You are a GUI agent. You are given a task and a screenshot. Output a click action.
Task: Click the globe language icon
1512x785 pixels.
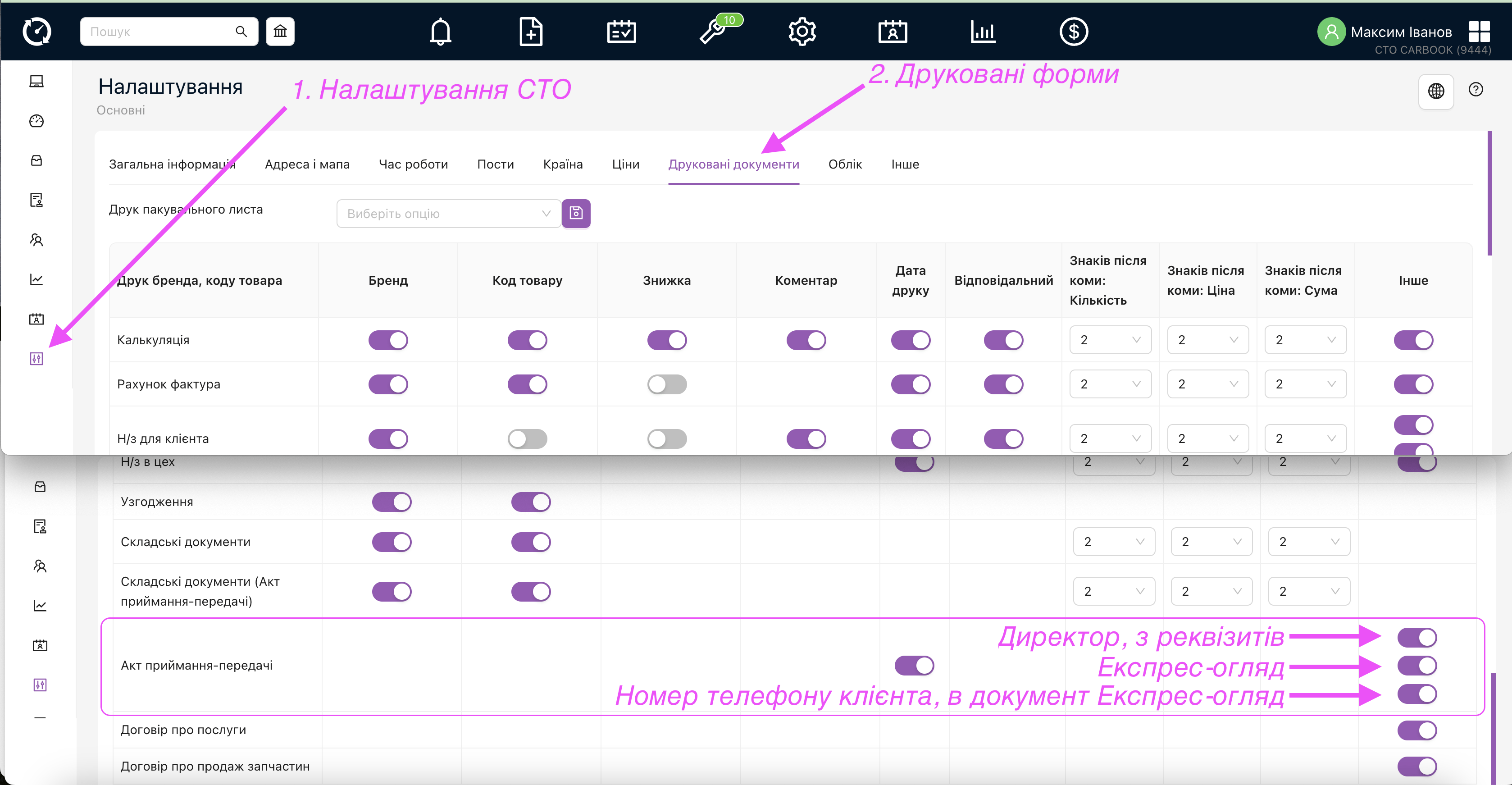click(x=1436, y=91)
